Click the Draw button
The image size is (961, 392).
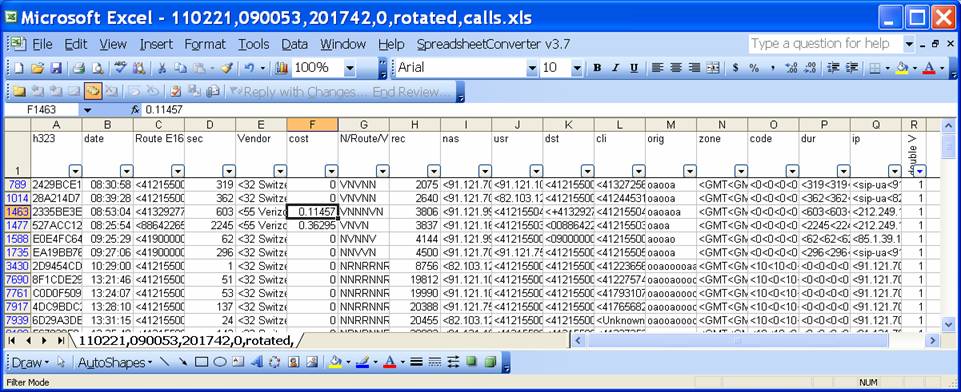[x=30, y=363]
